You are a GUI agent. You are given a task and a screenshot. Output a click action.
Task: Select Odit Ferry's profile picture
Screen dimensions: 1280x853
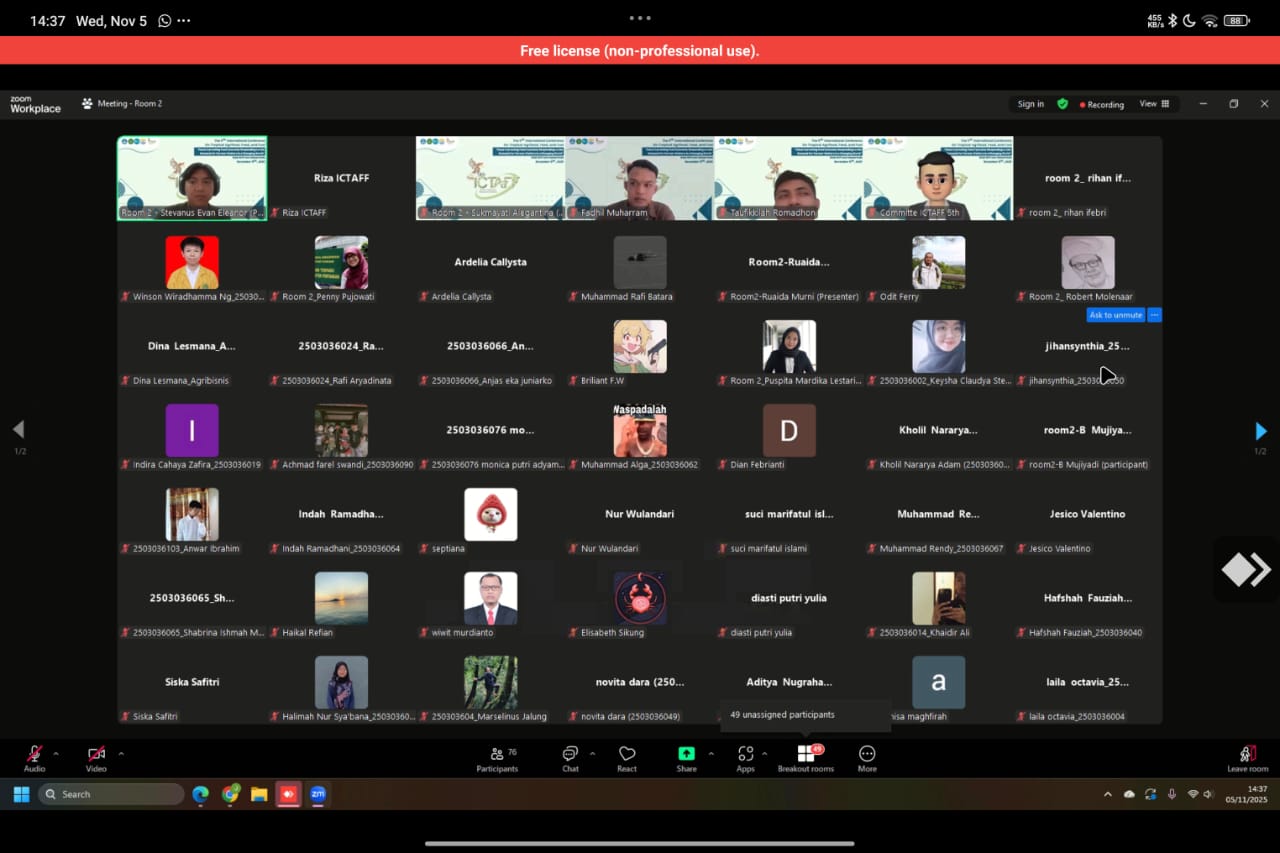(938, 262)
